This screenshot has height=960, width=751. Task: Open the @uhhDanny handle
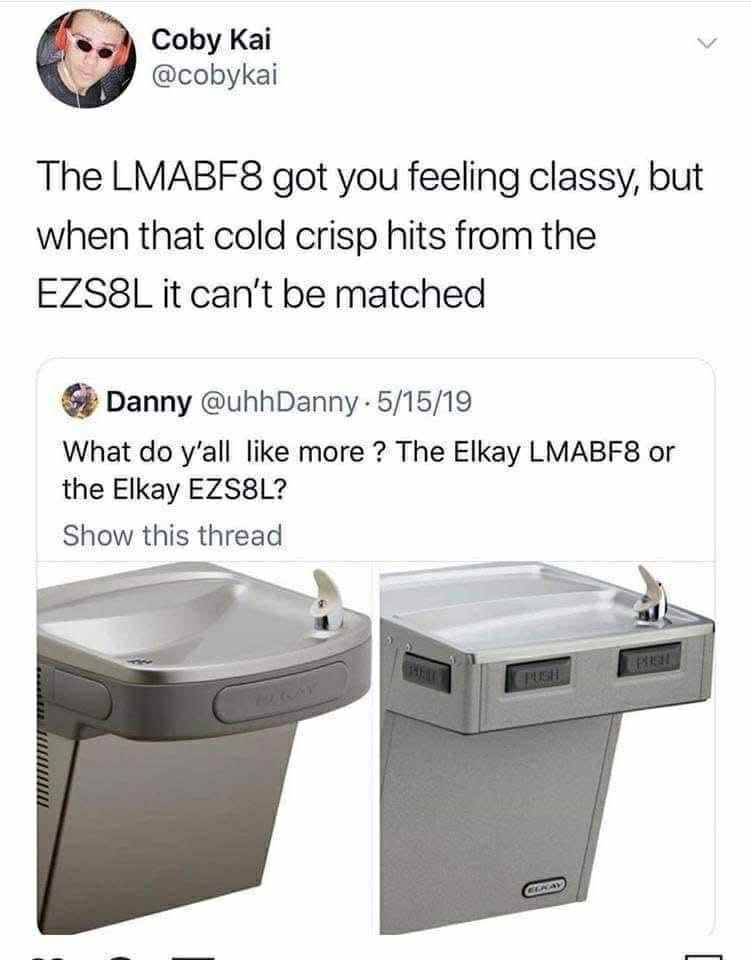coord(275,402)
